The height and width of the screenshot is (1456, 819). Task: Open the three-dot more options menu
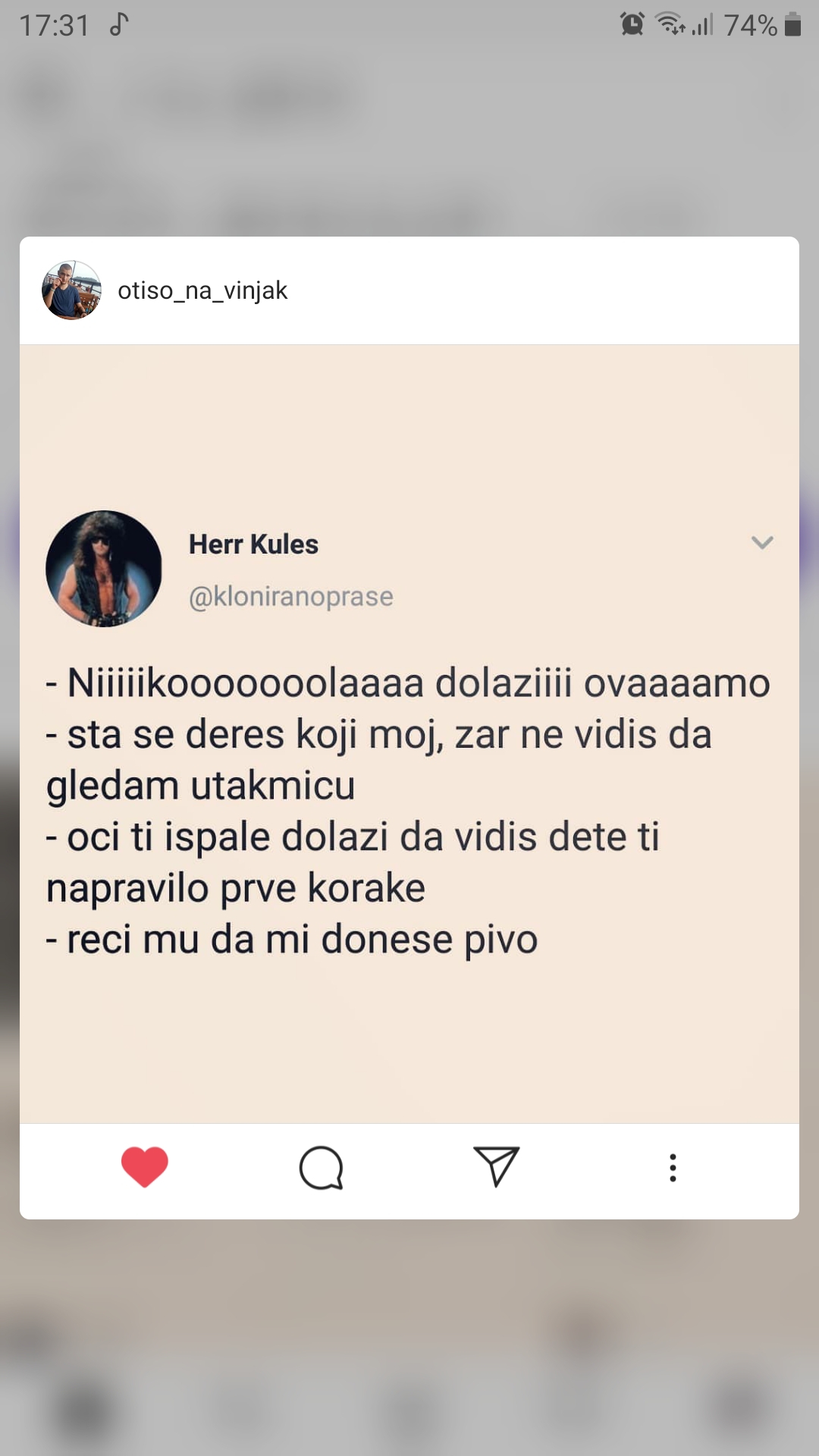tap(673, 1168)
